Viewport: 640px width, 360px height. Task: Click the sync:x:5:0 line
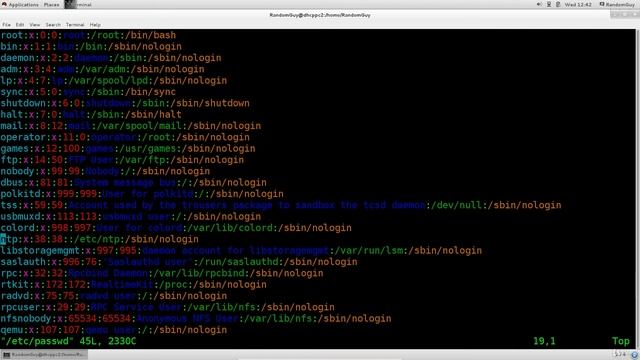click(x=88, y=92)
